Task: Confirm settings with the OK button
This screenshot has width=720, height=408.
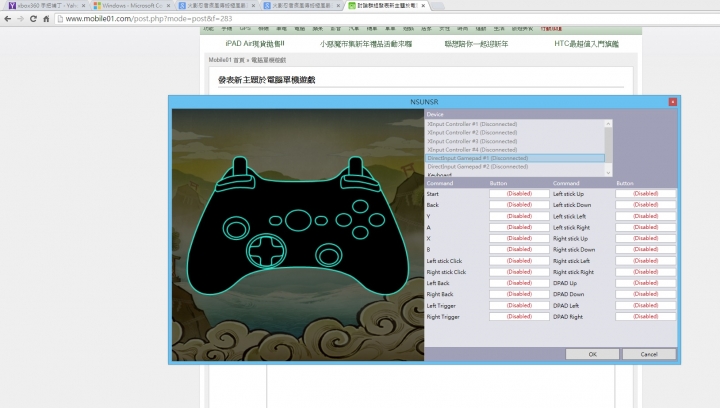Action: coord(592,354)
